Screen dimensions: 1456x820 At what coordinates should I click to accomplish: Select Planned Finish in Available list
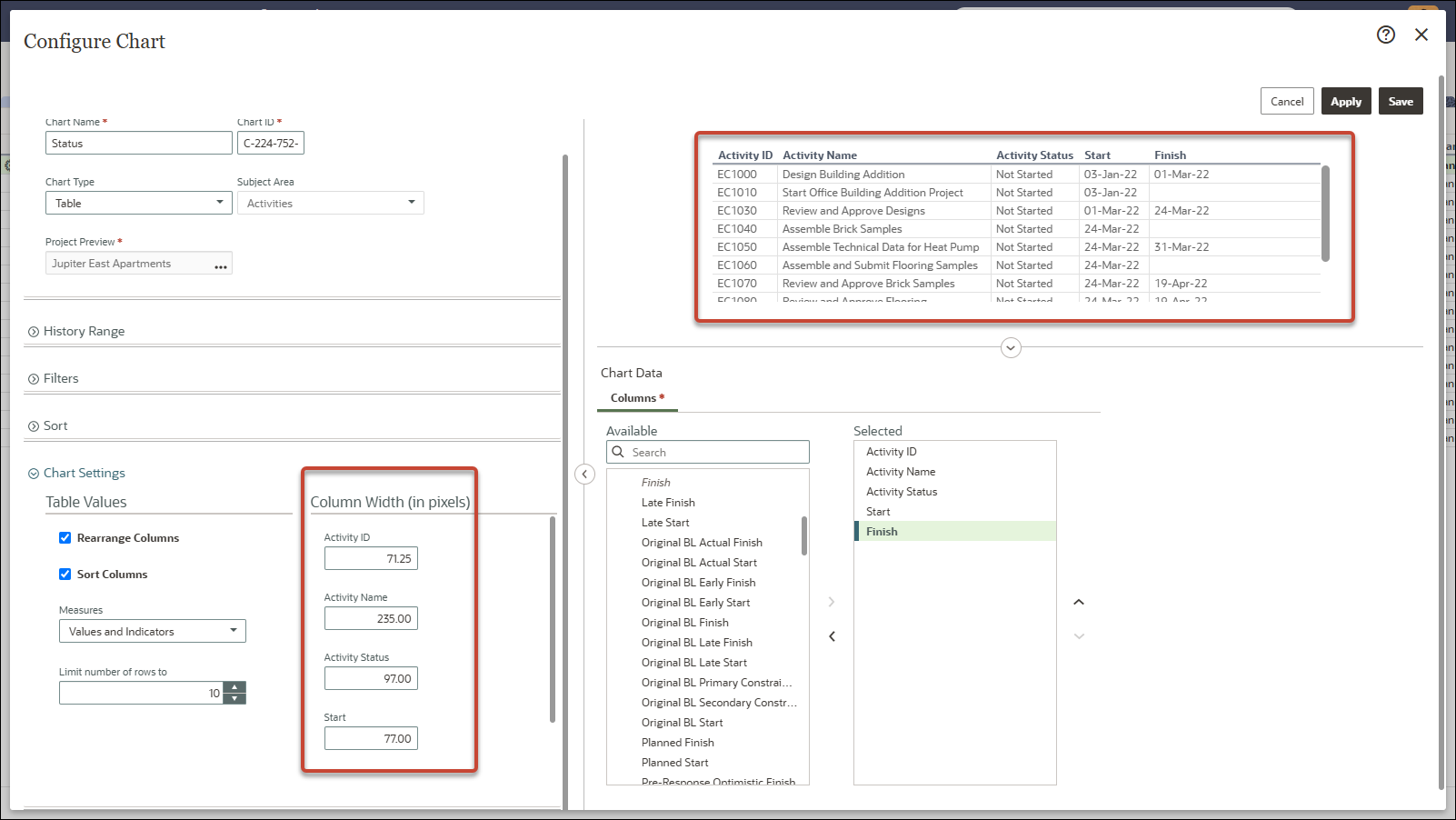tap(677, 743)
